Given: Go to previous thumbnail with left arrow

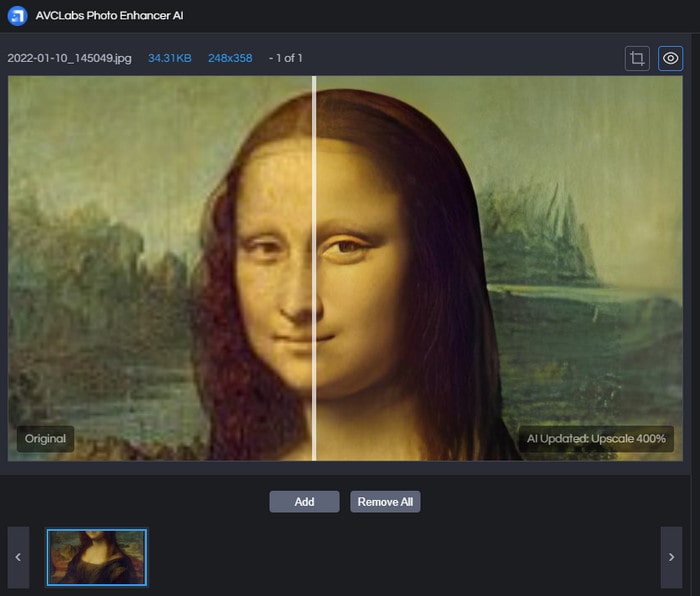Looking at the screenshot, I should (18, 557).
